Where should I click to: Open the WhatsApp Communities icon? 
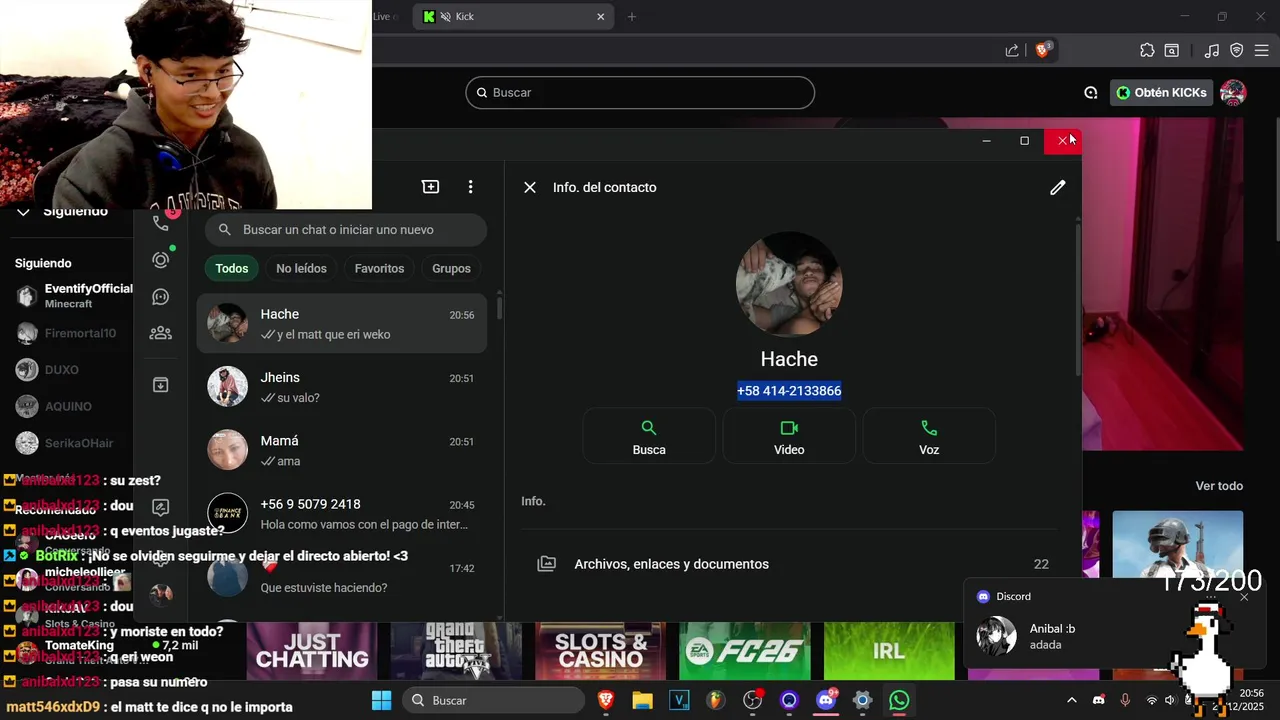(160, 333)
